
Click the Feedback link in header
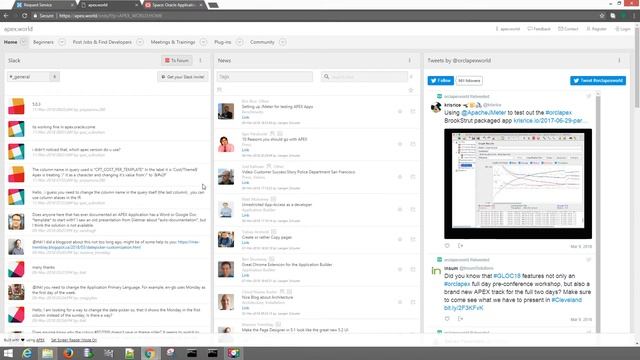click(539, 29)
